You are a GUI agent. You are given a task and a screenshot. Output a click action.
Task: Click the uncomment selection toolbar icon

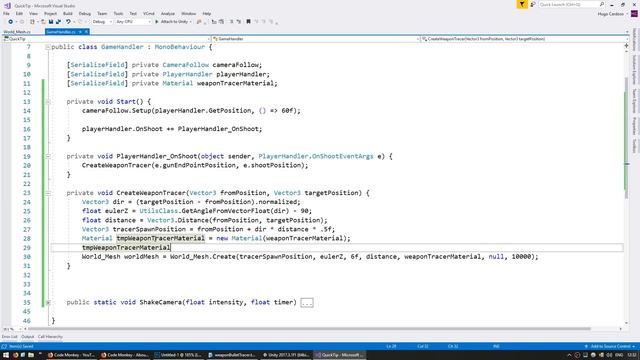[238, 22]
